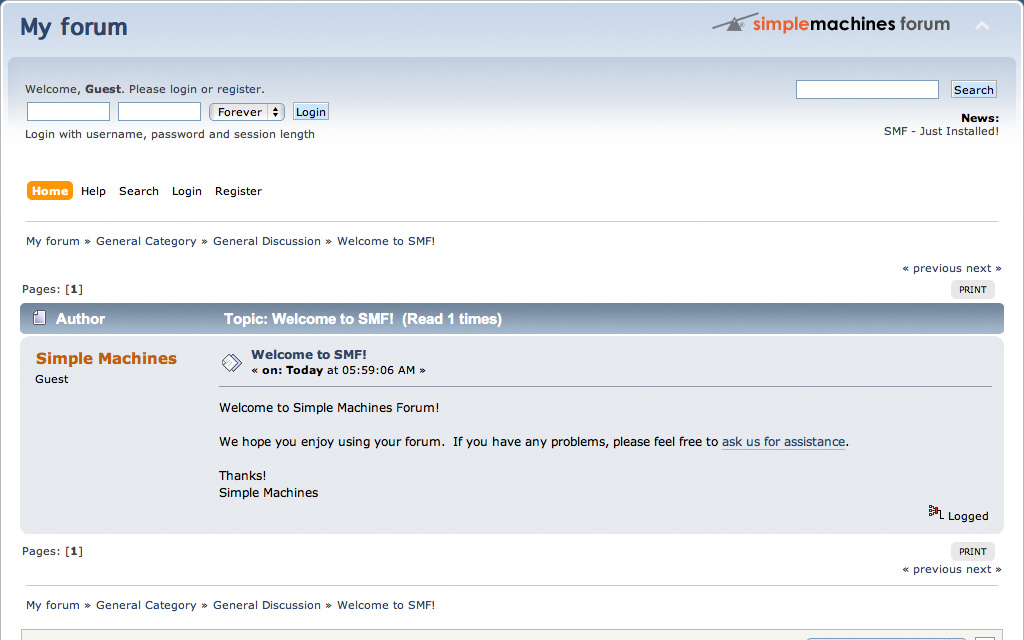
Task: Open the Help menu item
Action: (93, 191)
